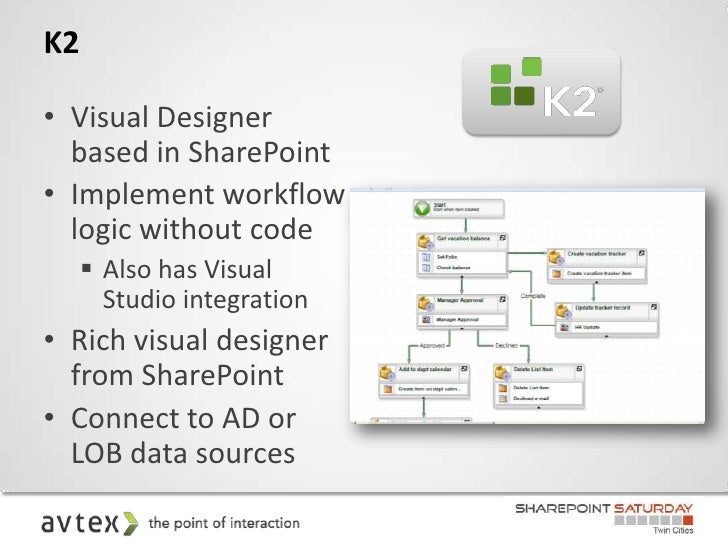Click the SharePoint Saturday Twin Cities logo

tap(604, 518)
